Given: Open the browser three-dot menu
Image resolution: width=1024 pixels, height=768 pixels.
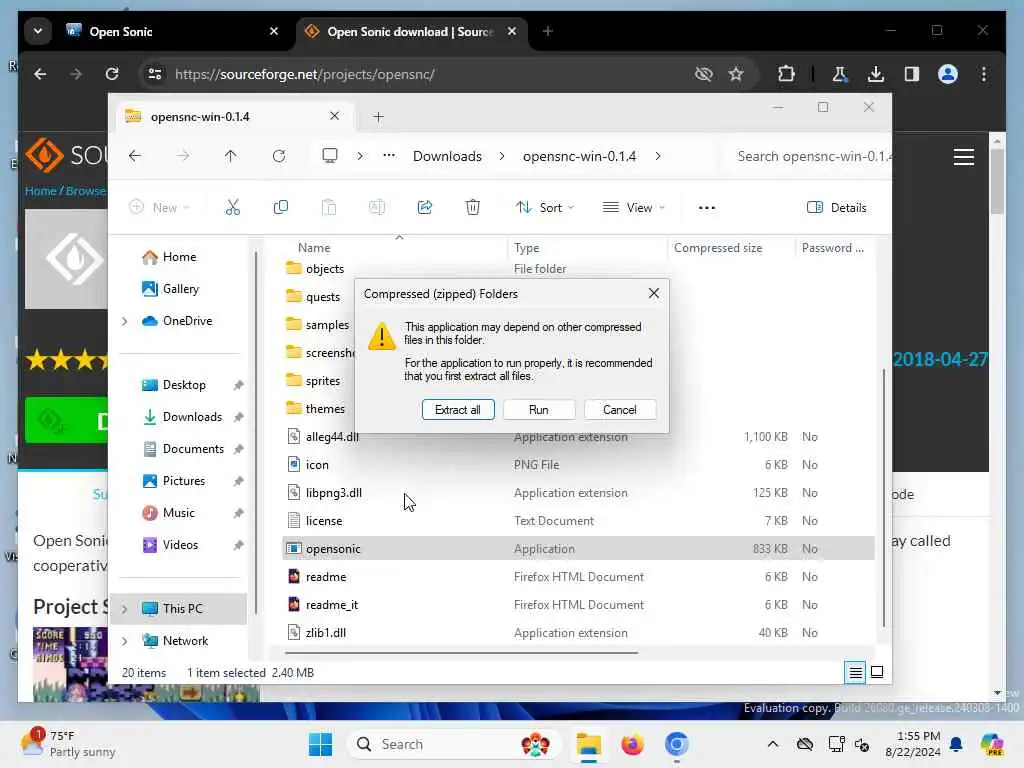Looking at the screenshot, I should coord(984,74).
